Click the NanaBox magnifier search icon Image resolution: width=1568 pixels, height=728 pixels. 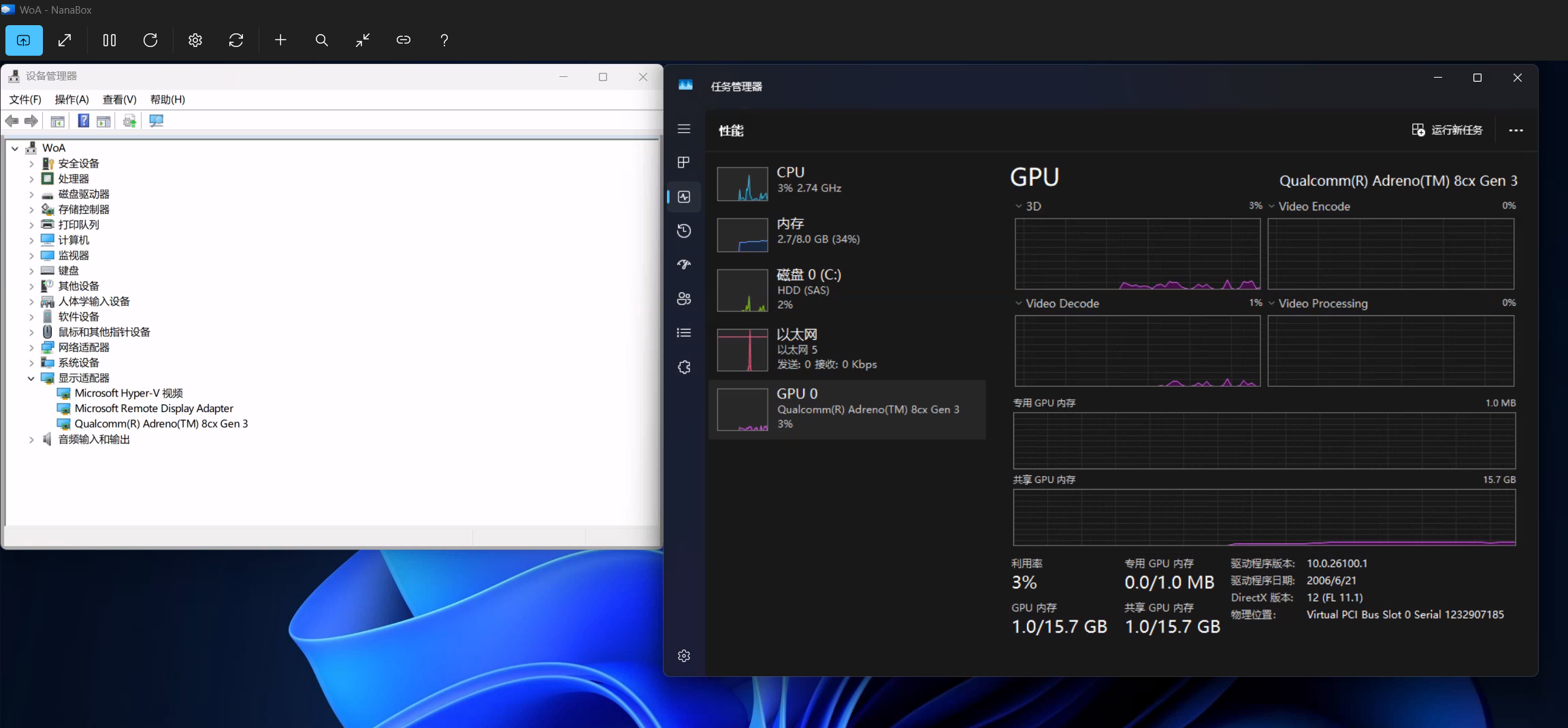322,40
